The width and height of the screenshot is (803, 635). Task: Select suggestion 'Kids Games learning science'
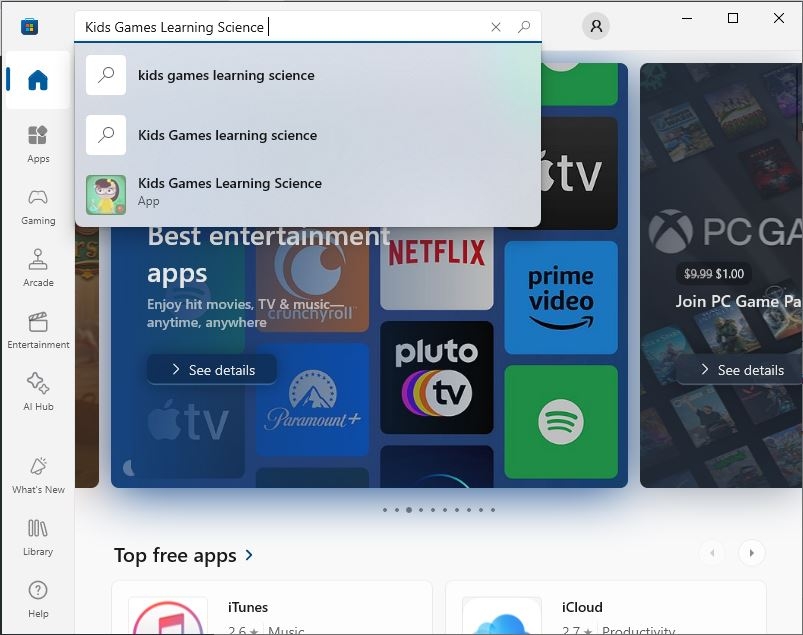[308, 135]
